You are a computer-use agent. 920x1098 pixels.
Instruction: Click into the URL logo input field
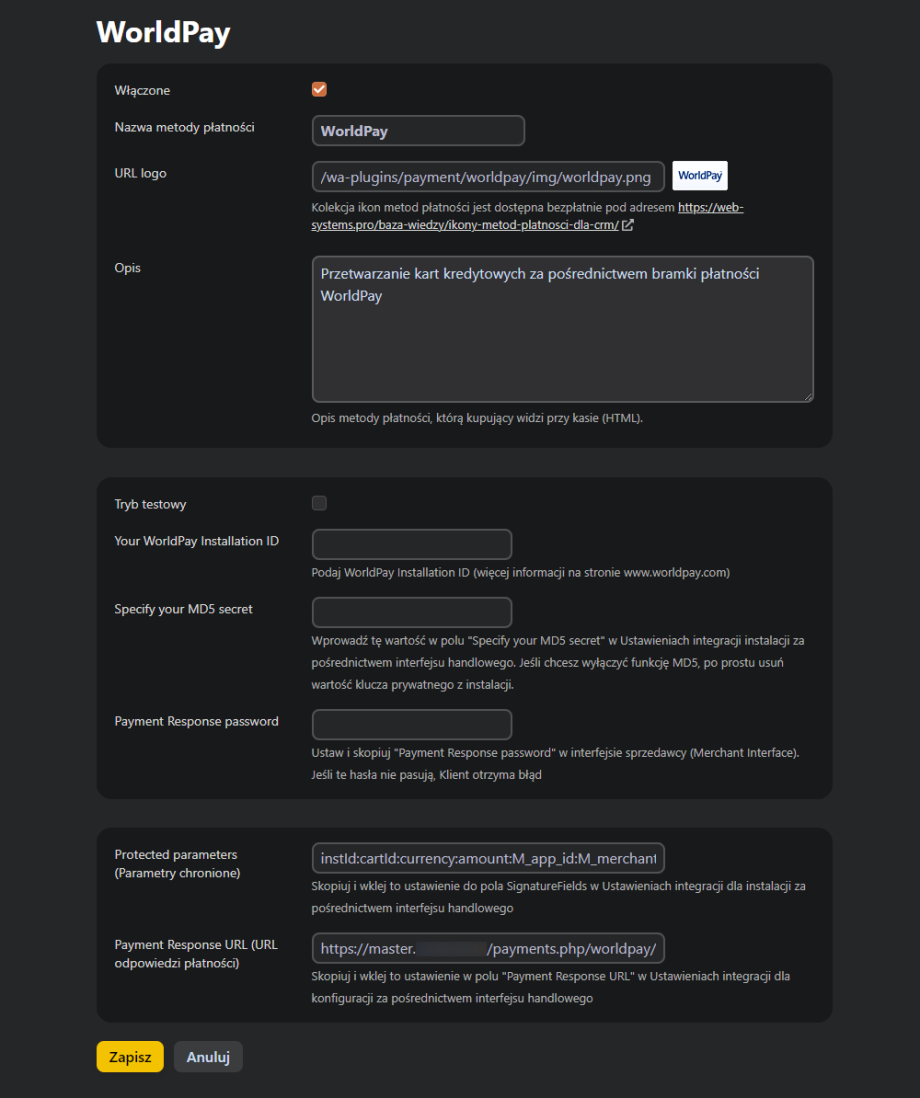[488, 177]
